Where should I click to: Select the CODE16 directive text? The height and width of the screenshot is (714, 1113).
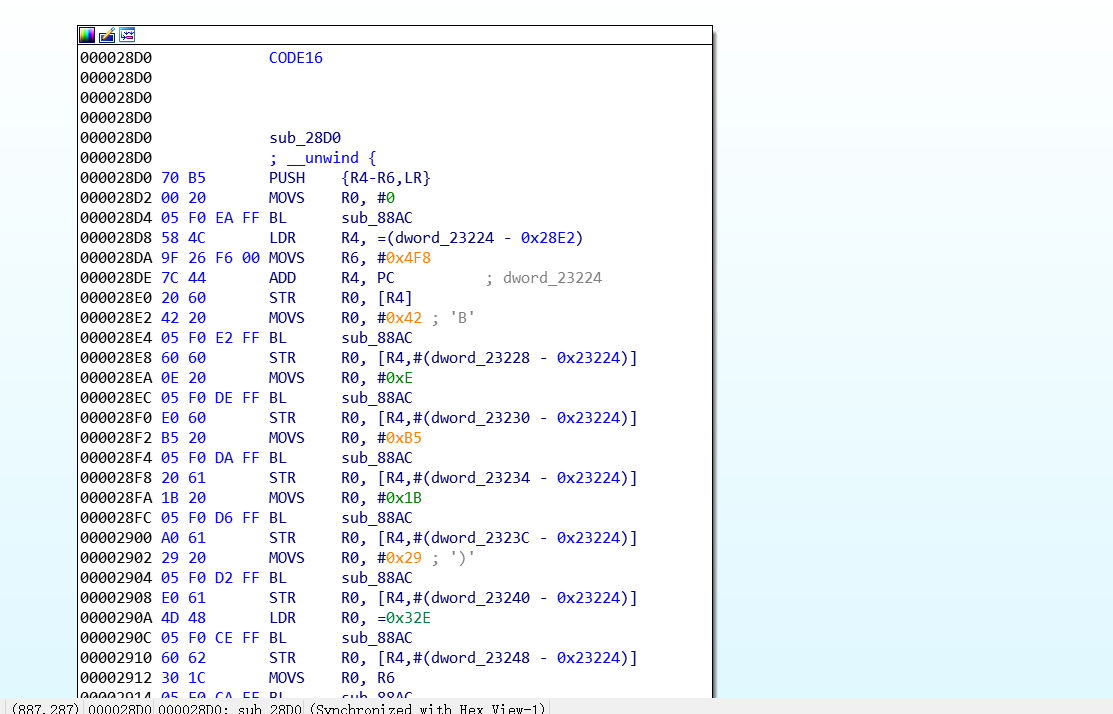(x=295, y=58)
